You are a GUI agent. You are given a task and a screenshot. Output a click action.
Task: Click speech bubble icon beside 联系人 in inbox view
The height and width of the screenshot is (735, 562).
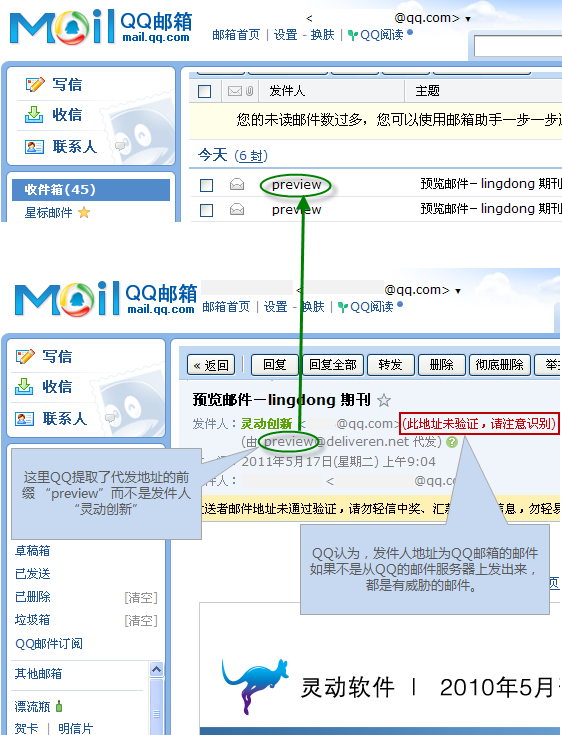click(x=120, y=146)
